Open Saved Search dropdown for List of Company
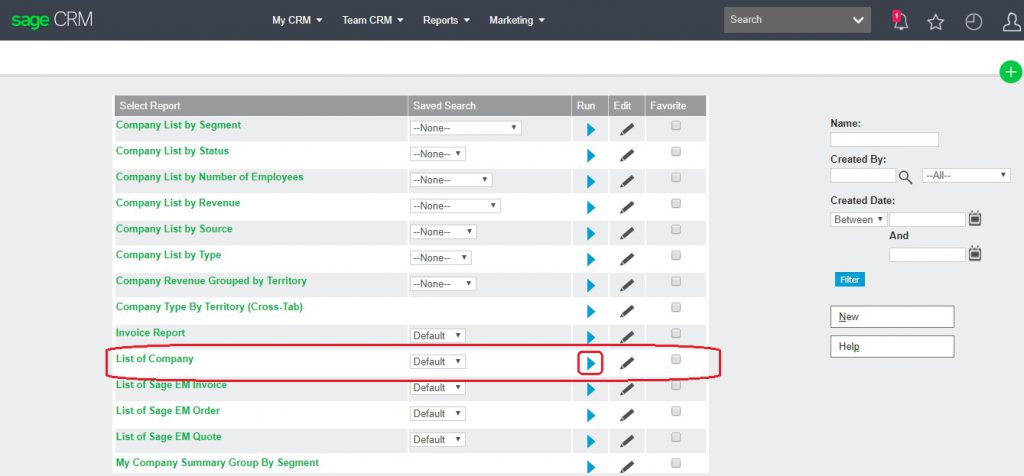The height and width of the screenshot is (476, 1024). click(438, 362)
